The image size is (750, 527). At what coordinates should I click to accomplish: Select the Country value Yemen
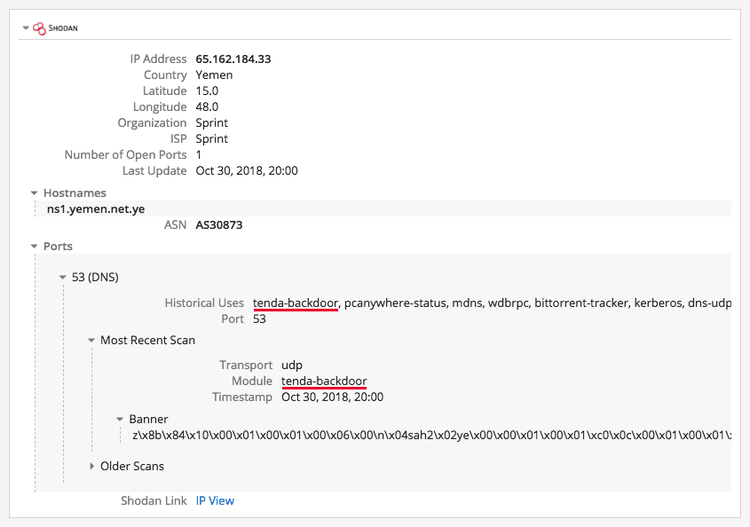click(214, 75)
